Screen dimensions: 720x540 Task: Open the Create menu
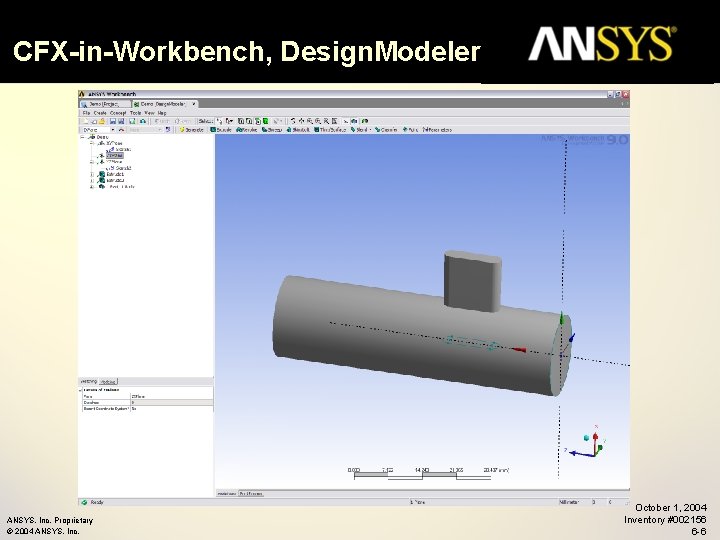coord(100,113)
